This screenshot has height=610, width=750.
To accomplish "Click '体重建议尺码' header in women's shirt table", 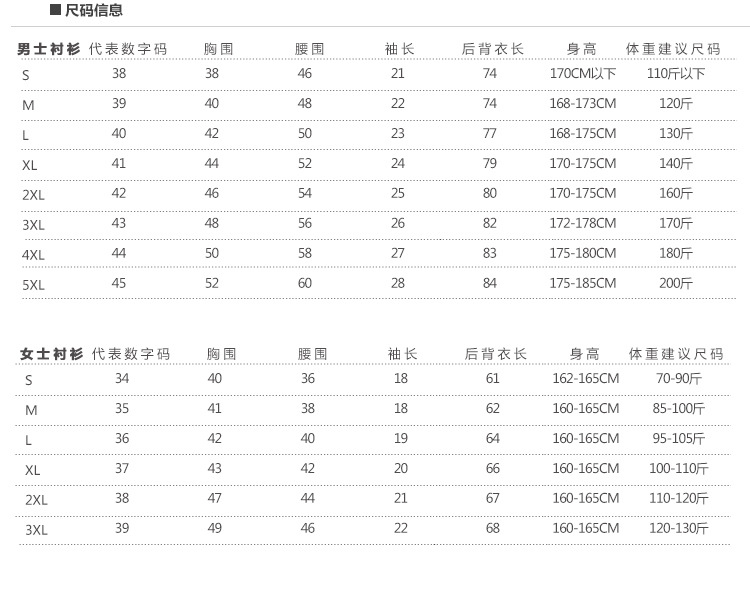I will click(676, 355).
